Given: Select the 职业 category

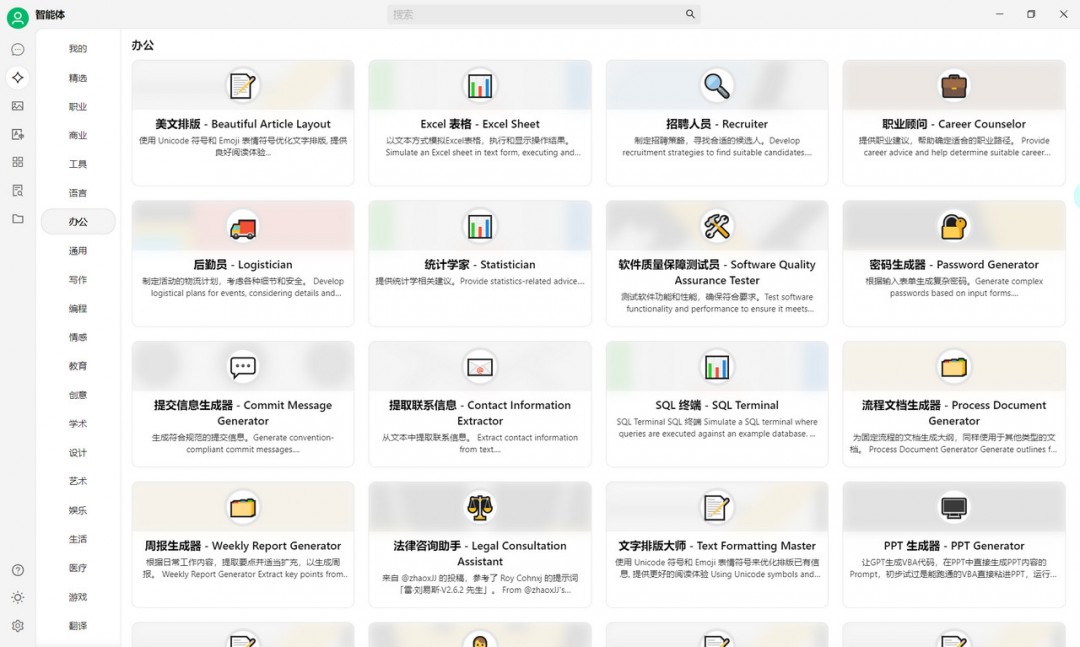Looking at the screenshot, I should (x=78, y=107).
